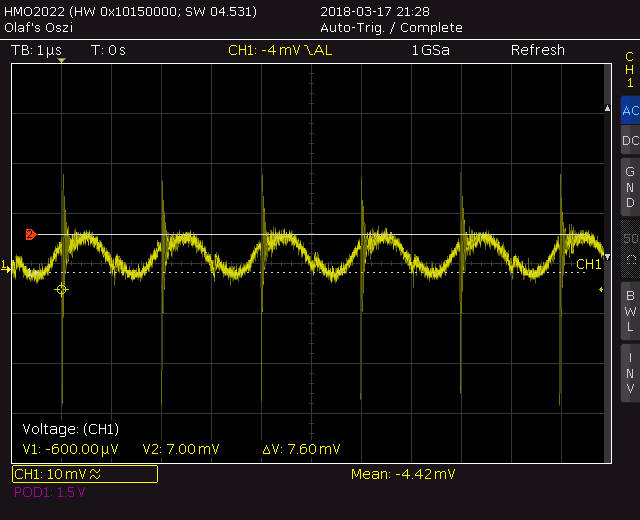640x520 pixels.
Task: Click the CH1 -4 mV trigger readout
Action: (280, 50)
